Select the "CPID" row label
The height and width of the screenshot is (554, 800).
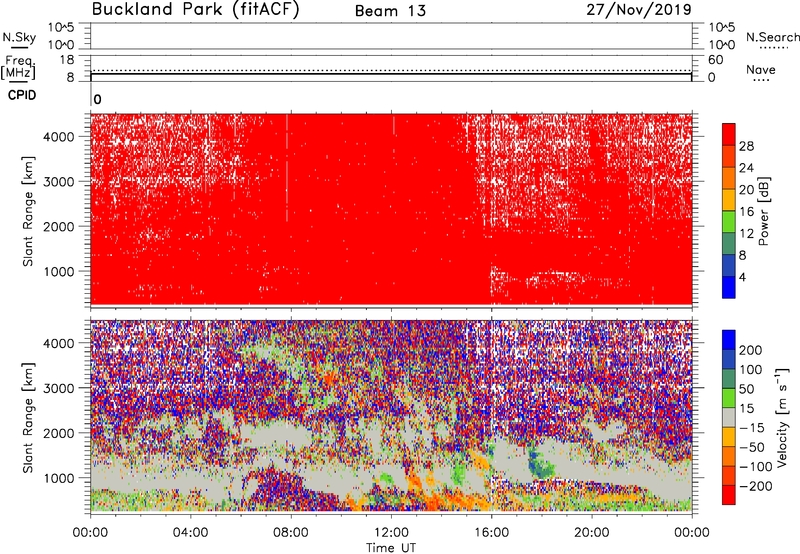(x=22, y=95)
